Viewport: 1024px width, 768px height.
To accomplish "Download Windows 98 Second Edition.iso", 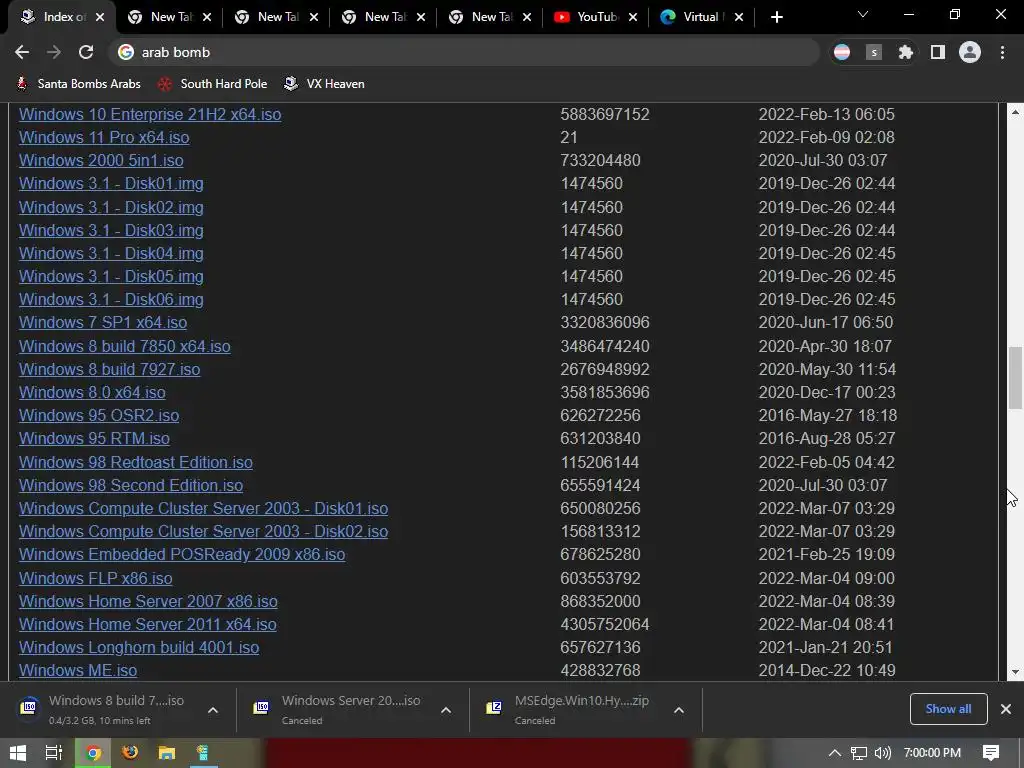I will click(131, 485).
